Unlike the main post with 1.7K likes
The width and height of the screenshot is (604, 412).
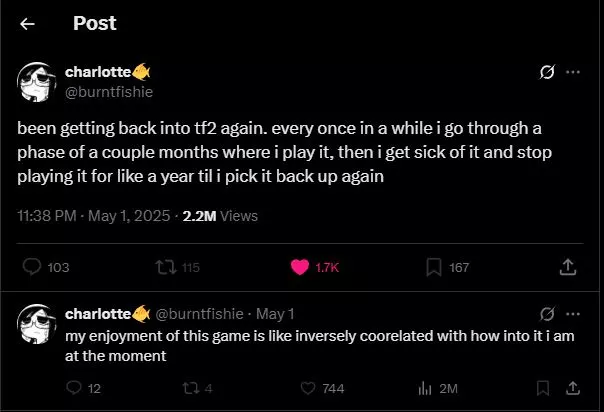pyautogui.click(x=299, y=267)
